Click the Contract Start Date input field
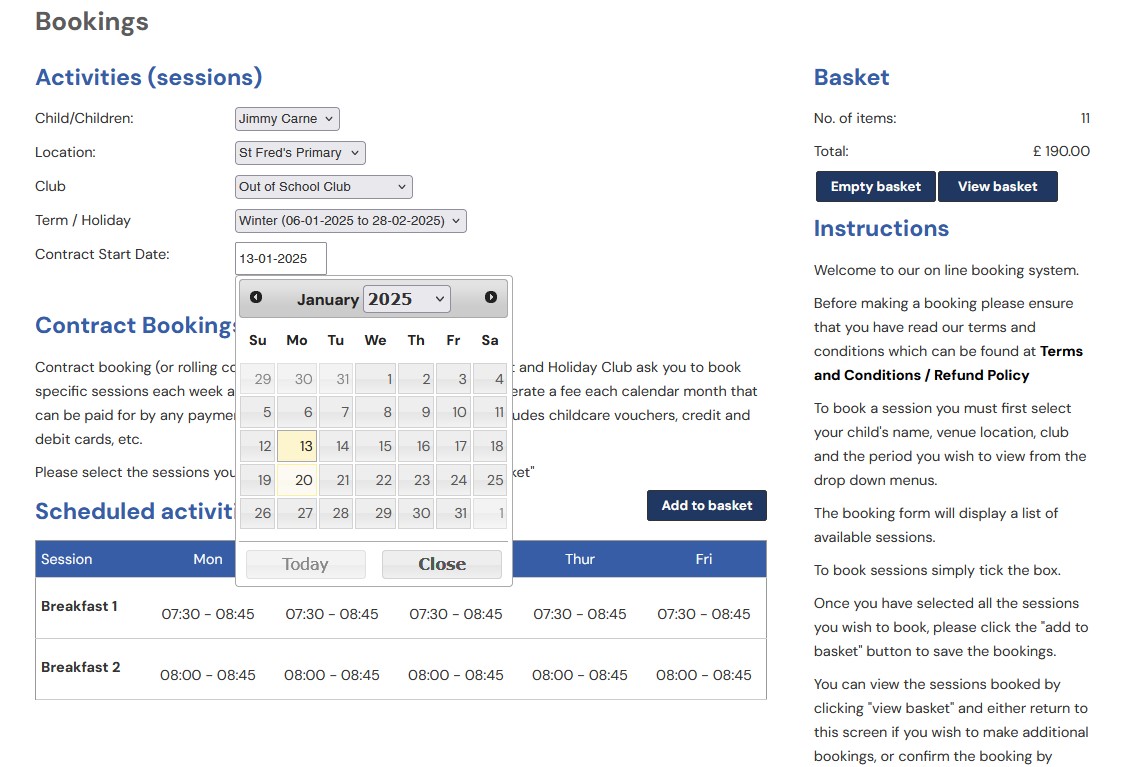The width and height of the screenshot is (1132, 767). coord(280,258)
